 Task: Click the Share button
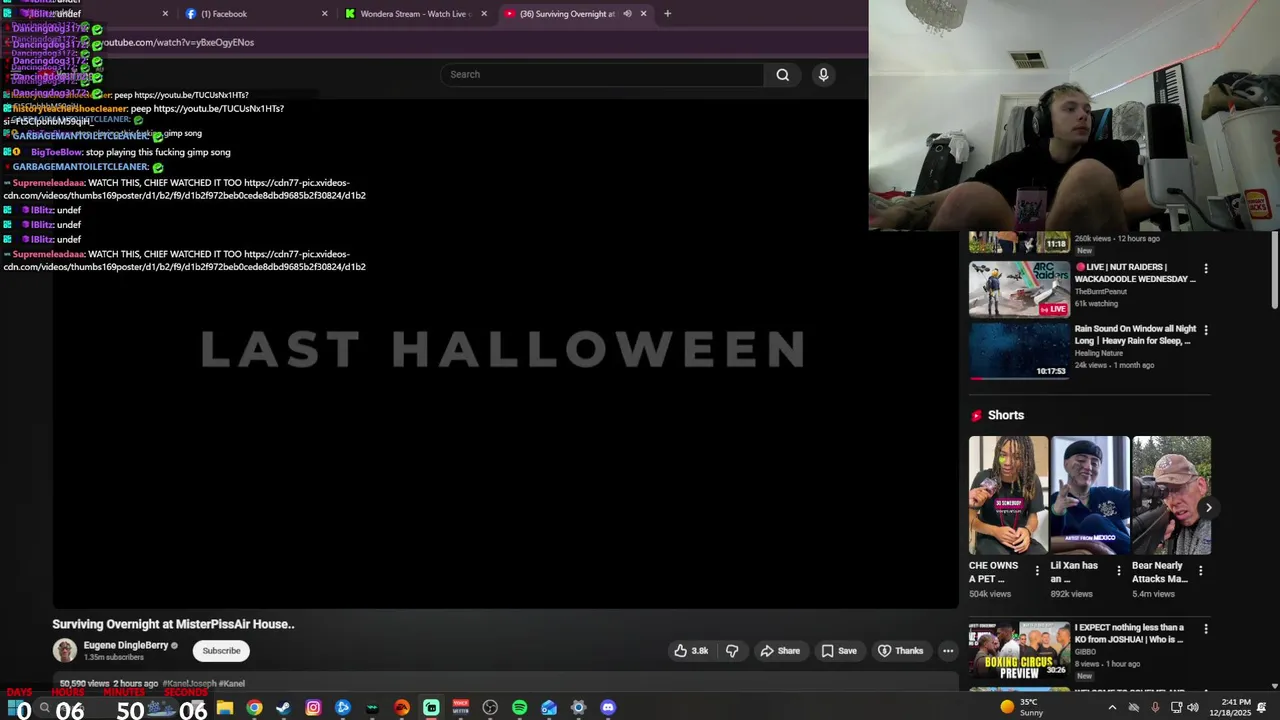780,651
